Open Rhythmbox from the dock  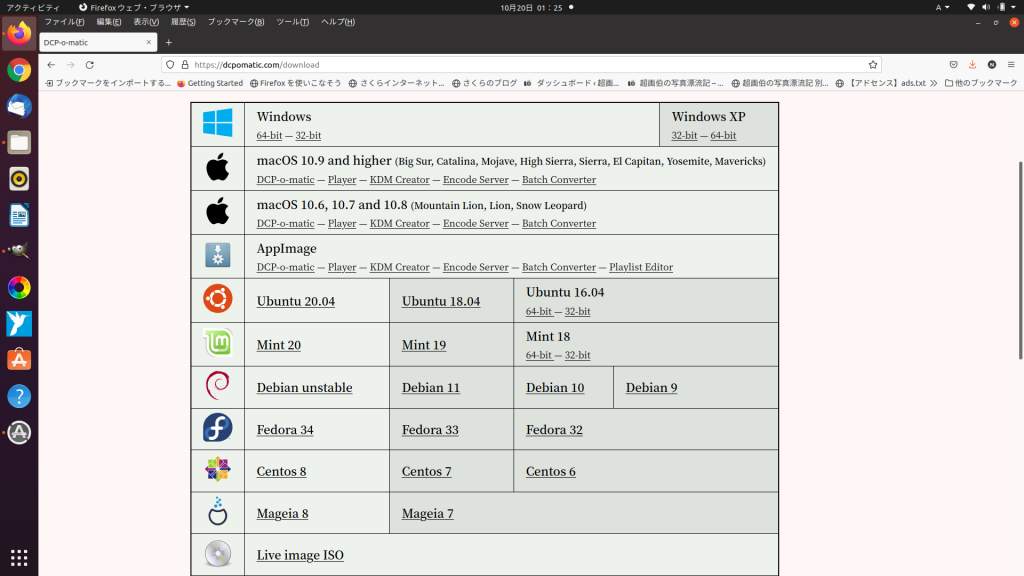click(x=19, y=179)
